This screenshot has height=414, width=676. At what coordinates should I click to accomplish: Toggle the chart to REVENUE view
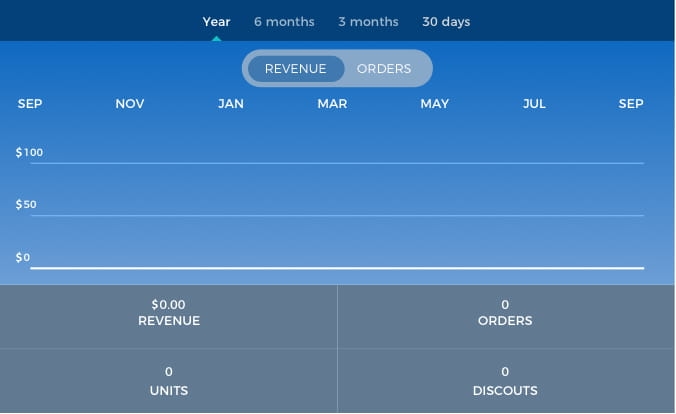click(296, 69)
